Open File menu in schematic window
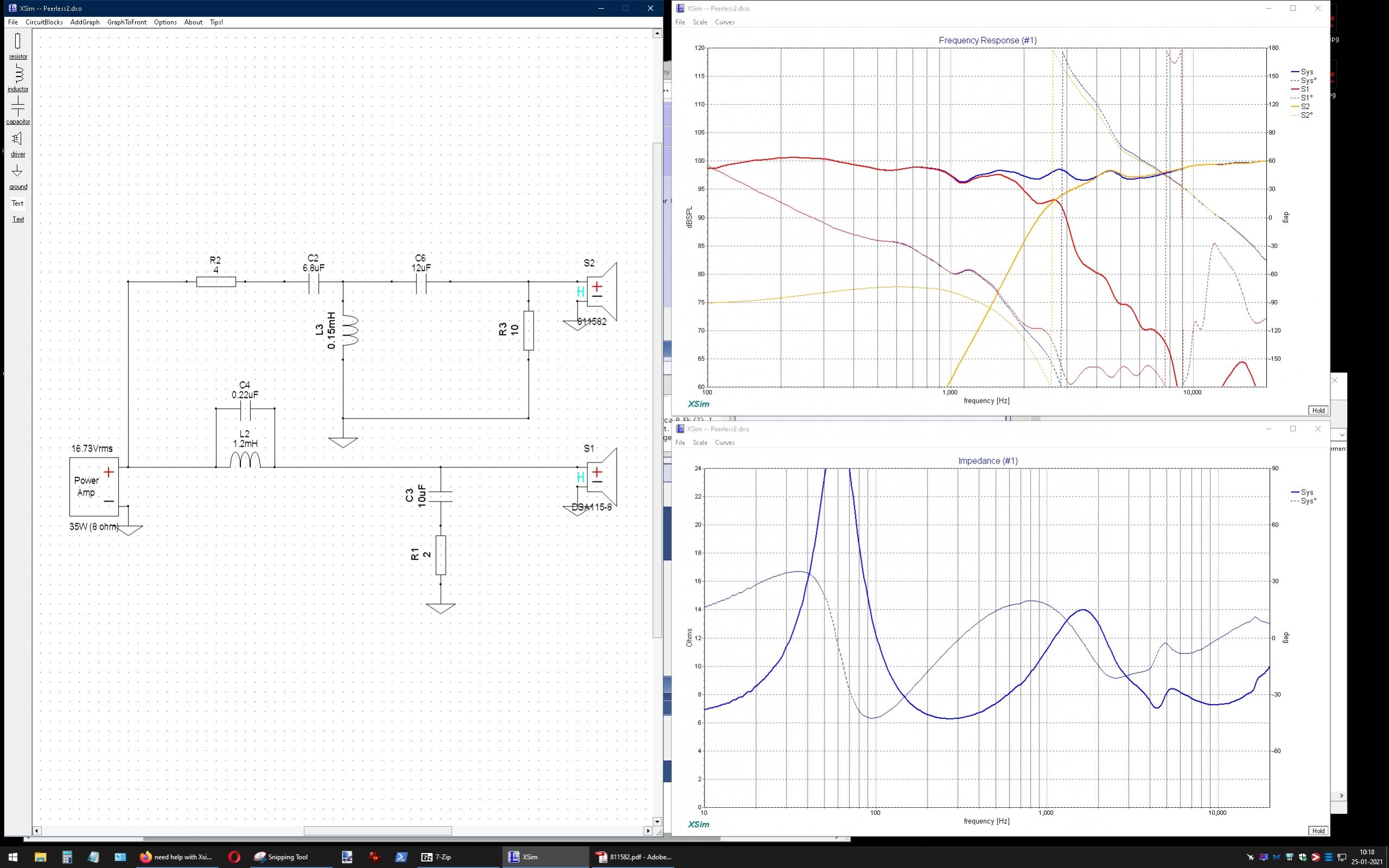 point(12,22)
